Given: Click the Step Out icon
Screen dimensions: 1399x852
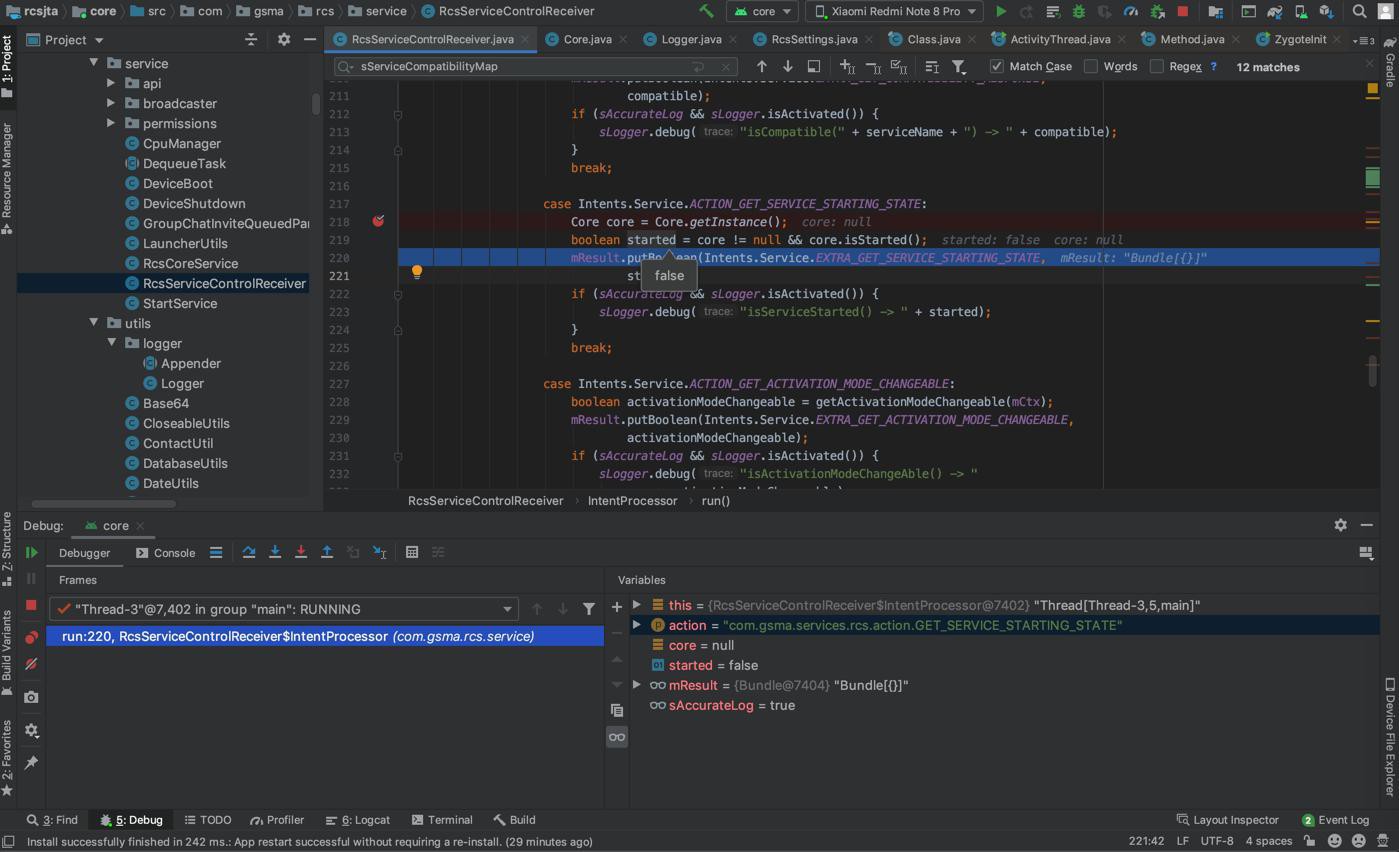Looking at the screenshot, I should pyautogui.click(x=327, y=552).
